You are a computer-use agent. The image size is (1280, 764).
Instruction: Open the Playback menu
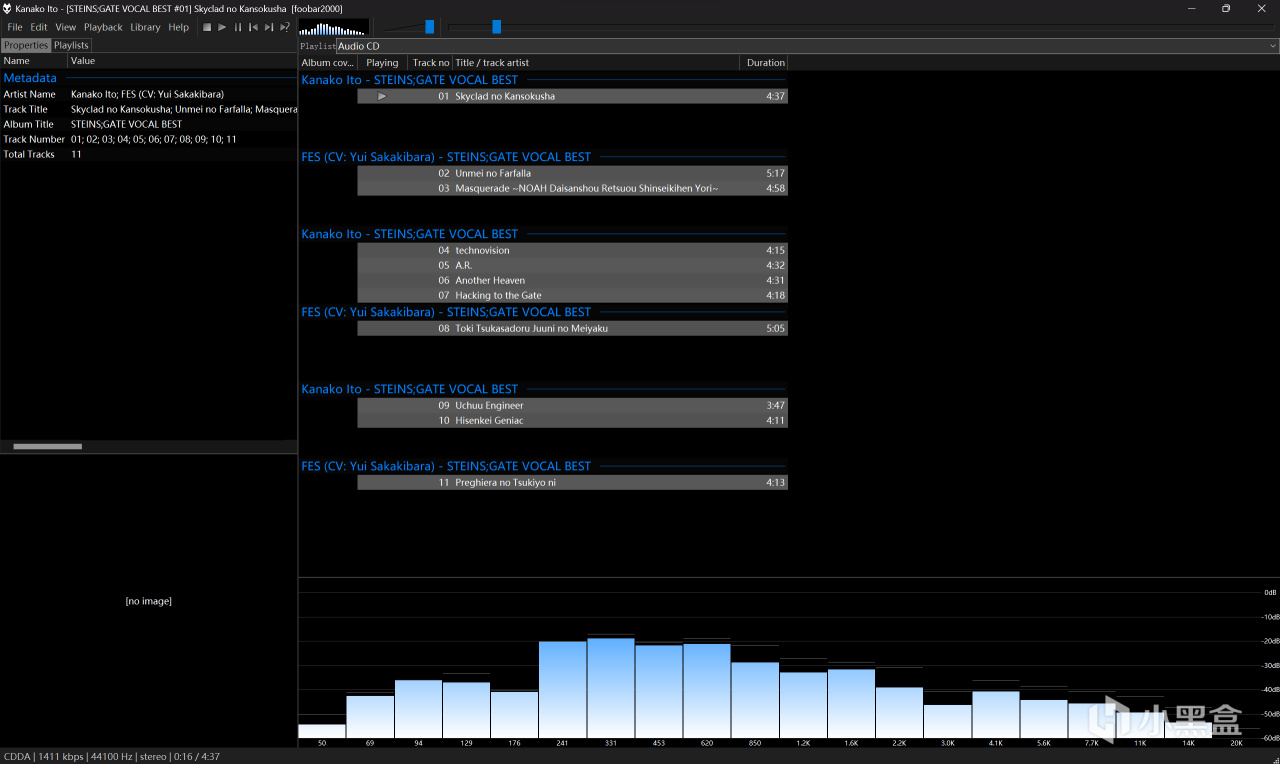(103, 27)
